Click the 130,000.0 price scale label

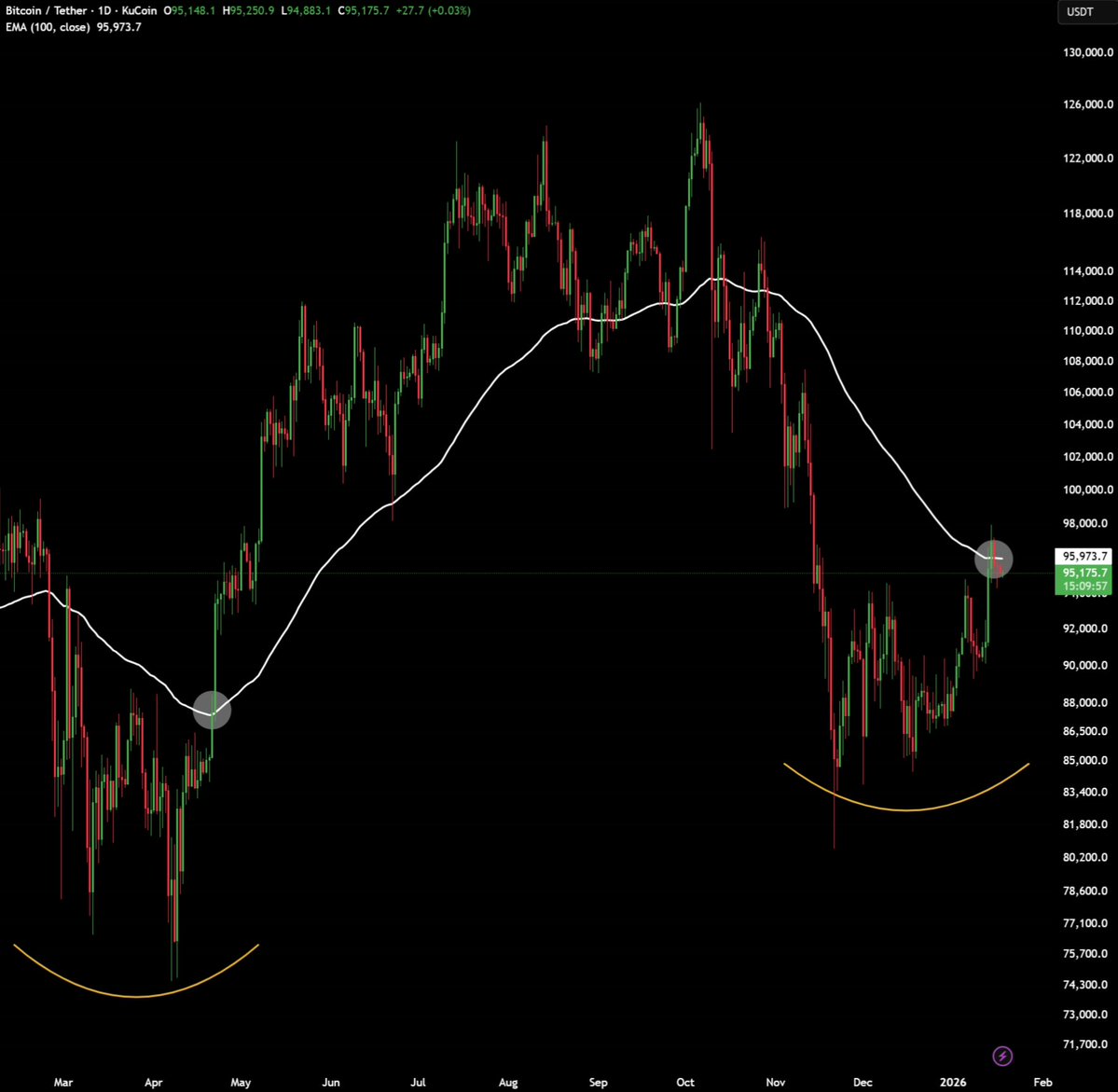click(x=1088, y=52)
